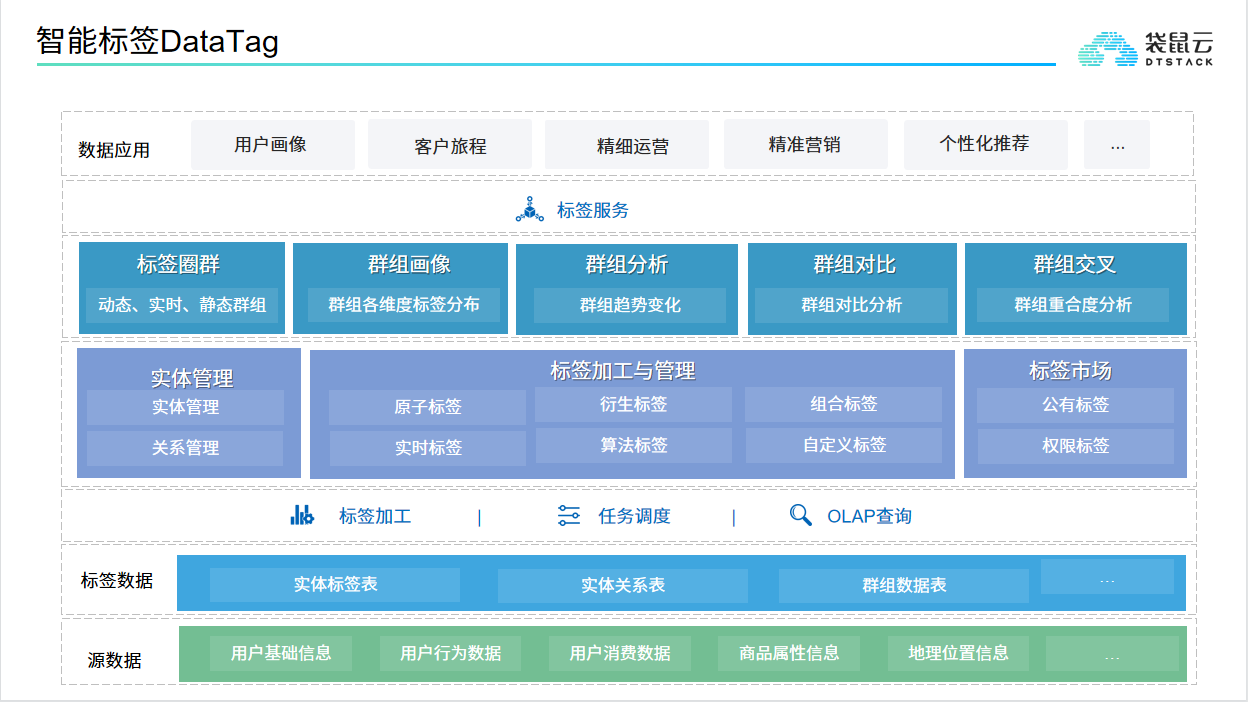Select the 群组数据表 box
Screen dimensions: 1248x702
pyautogui.click(x=904, y=585)
